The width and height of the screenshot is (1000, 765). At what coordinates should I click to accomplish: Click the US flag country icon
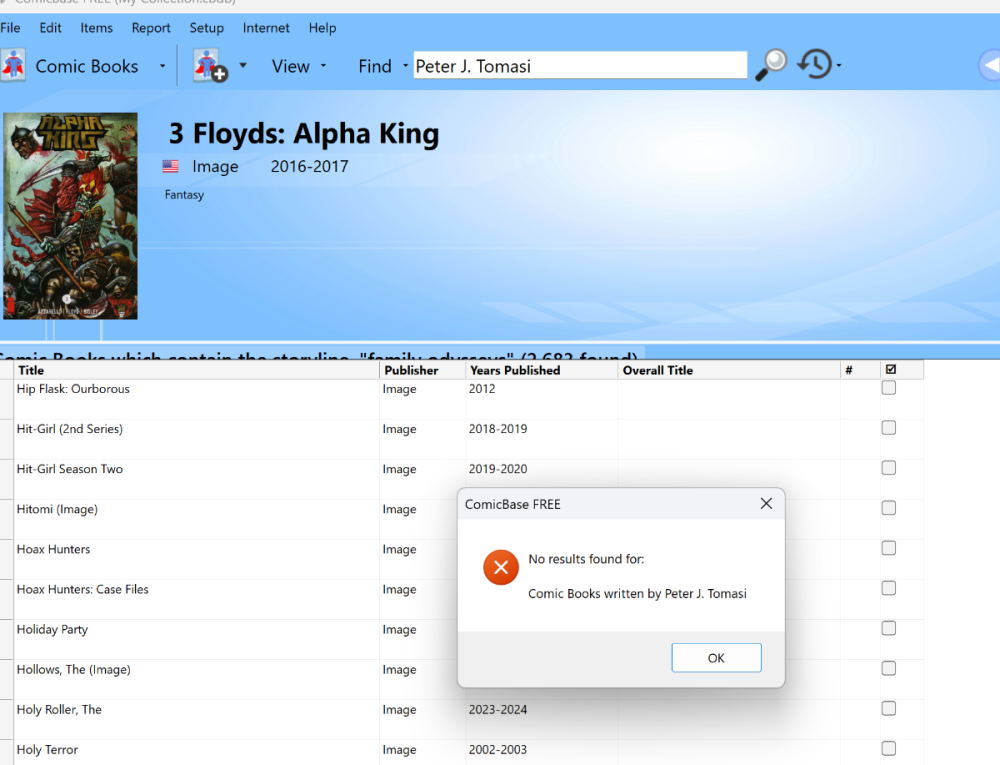point(171,167)
